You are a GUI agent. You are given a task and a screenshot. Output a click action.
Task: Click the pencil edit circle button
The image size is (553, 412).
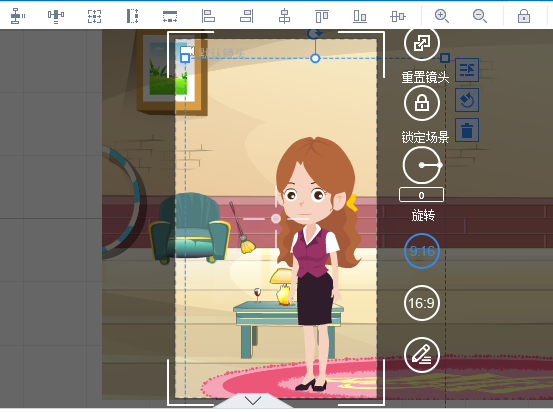point(422,355)
